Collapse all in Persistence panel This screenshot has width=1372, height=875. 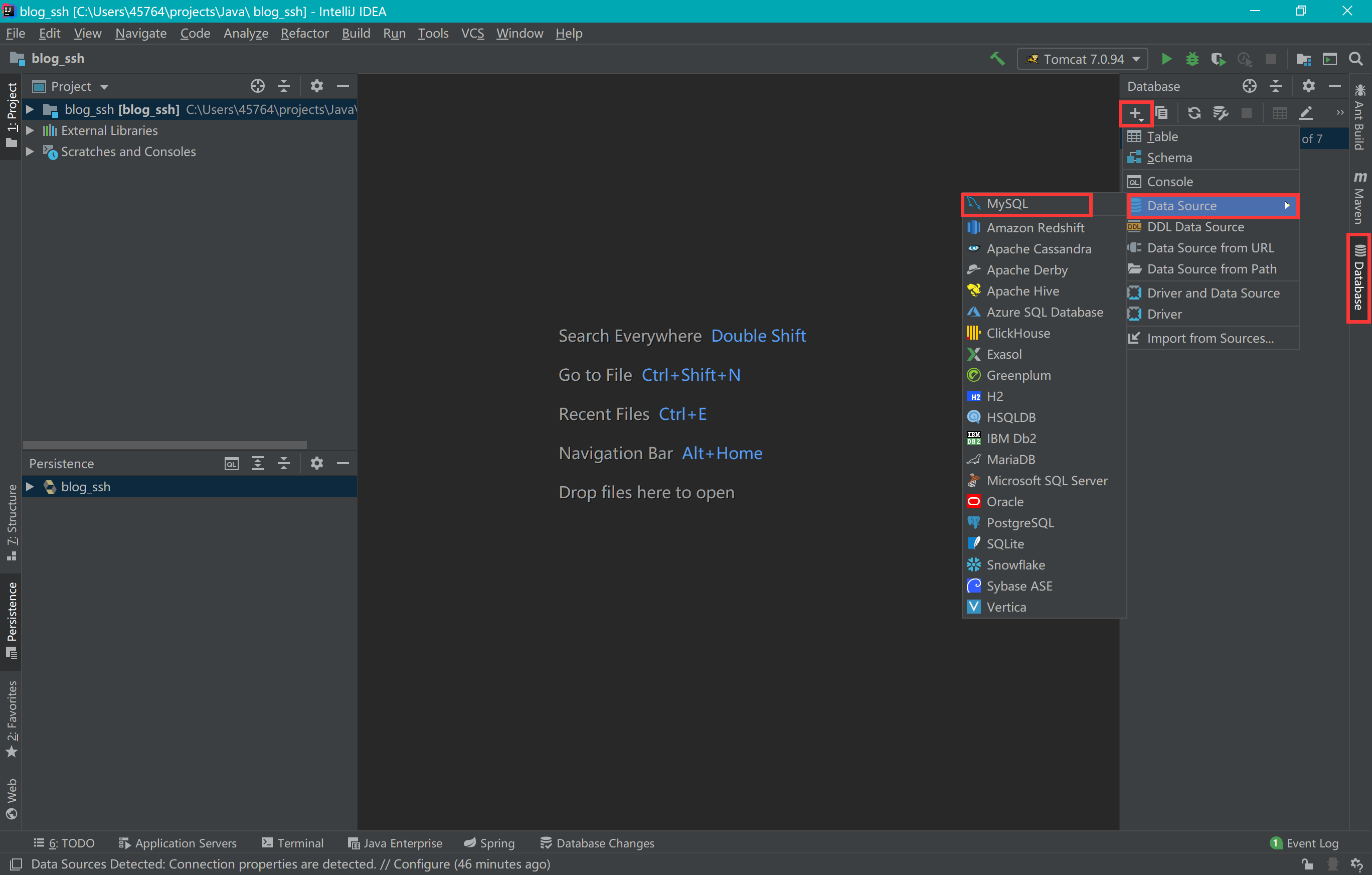click(x=284, y=464)
